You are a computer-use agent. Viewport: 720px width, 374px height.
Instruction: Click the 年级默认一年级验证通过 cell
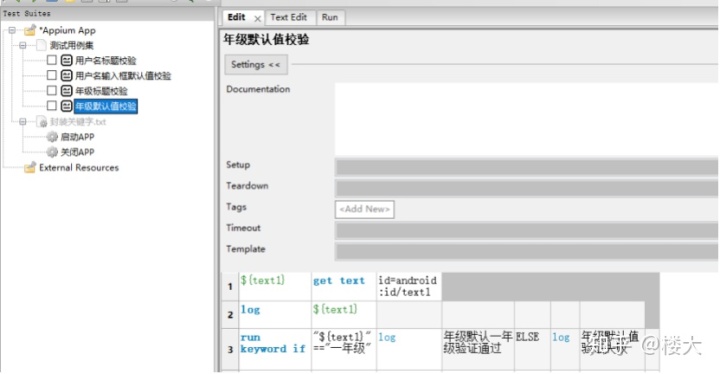(x=478, y=349)
